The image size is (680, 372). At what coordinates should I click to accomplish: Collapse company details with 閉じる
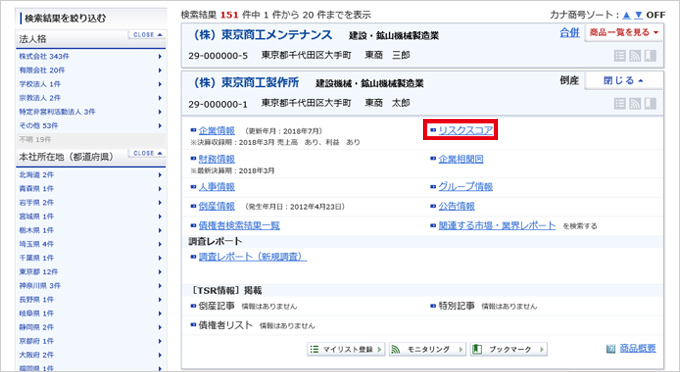coord(624,81)
